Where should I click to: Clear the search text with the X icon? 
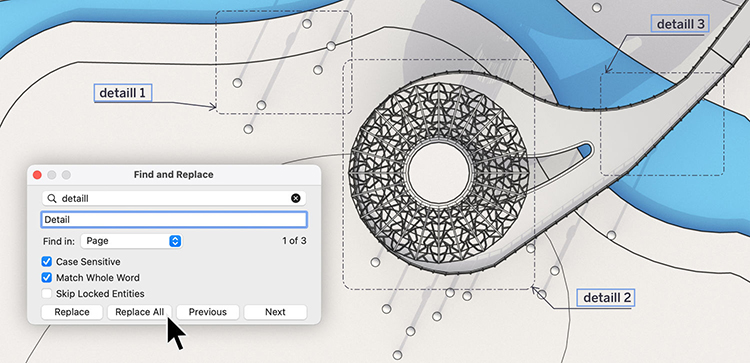point(296,198)
